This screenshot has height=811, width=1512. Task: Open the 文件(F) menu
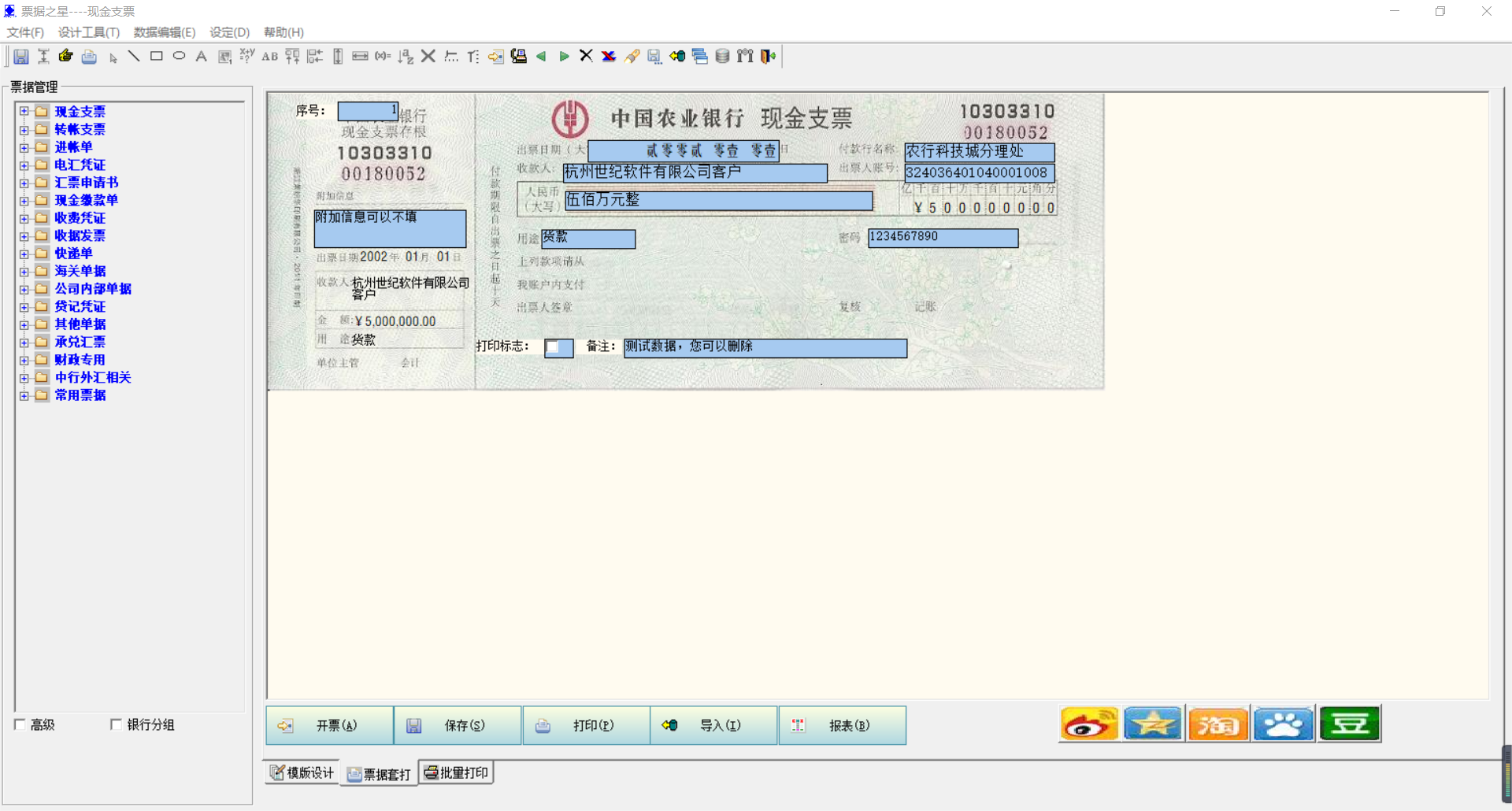click(25, 32)
